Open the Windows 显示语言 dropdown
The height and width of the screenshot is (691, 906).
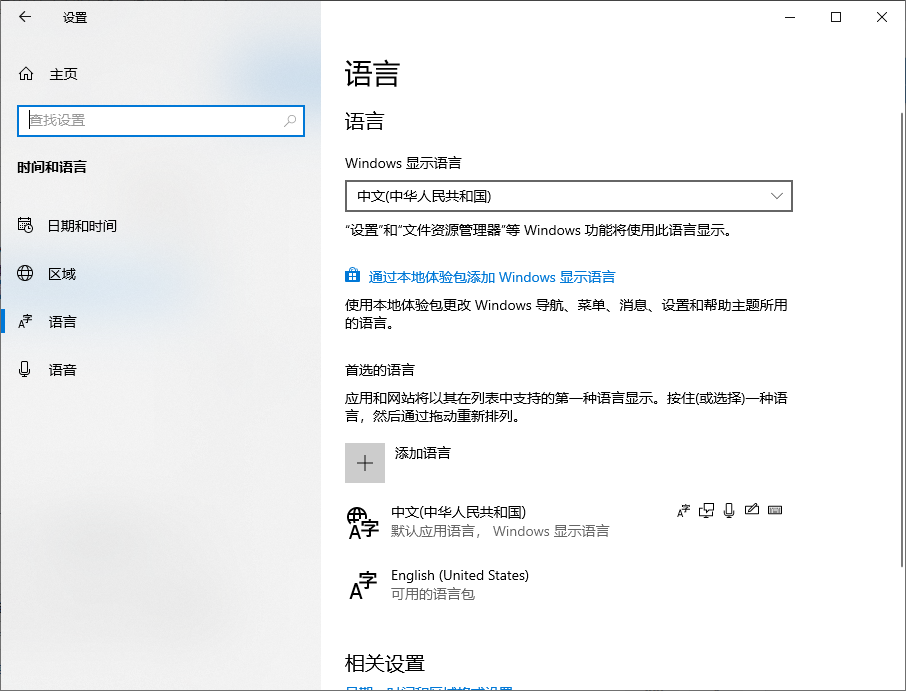(x=568, y=196)
